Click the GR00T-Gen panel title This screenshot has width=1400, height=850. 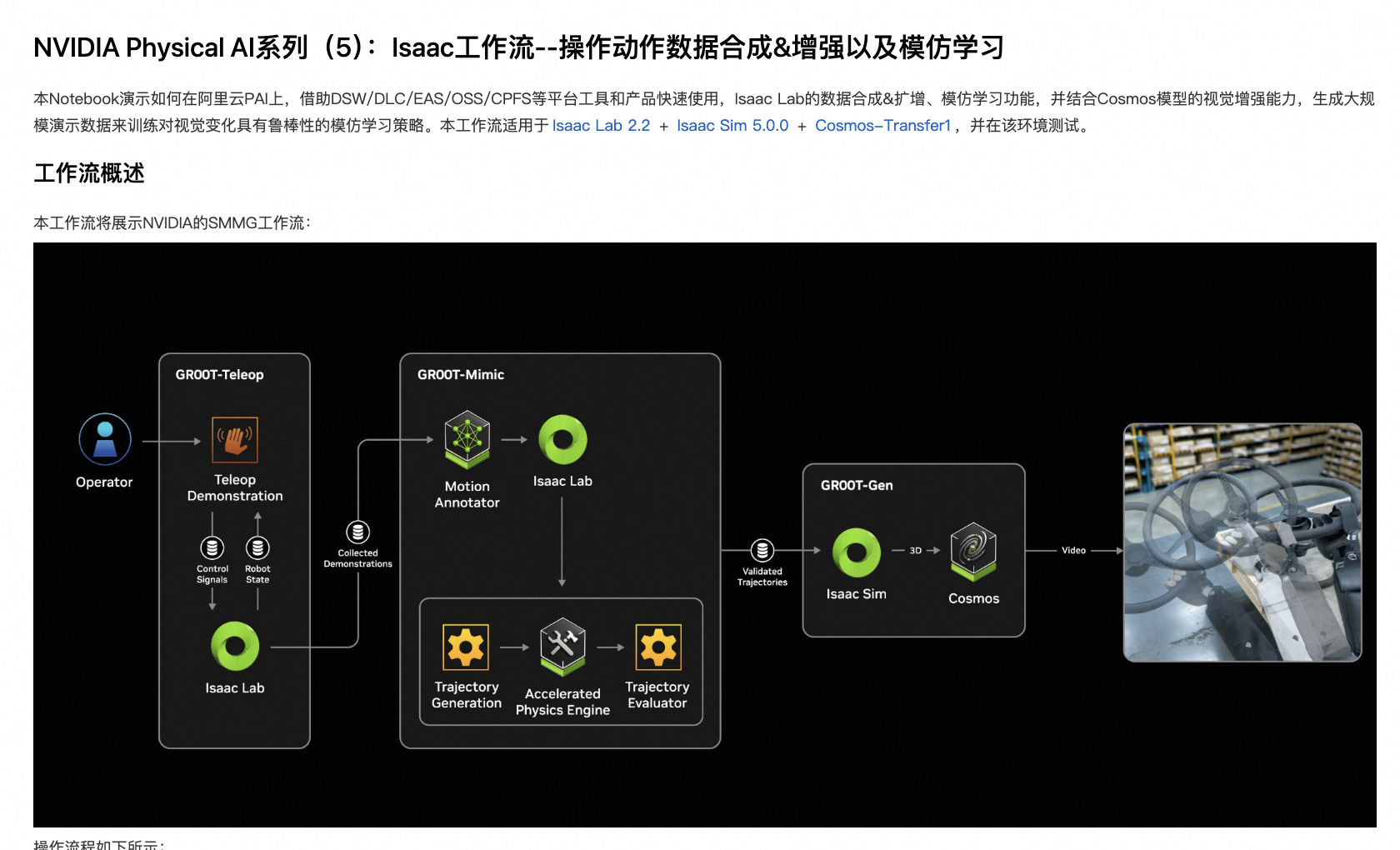[857, 486]
